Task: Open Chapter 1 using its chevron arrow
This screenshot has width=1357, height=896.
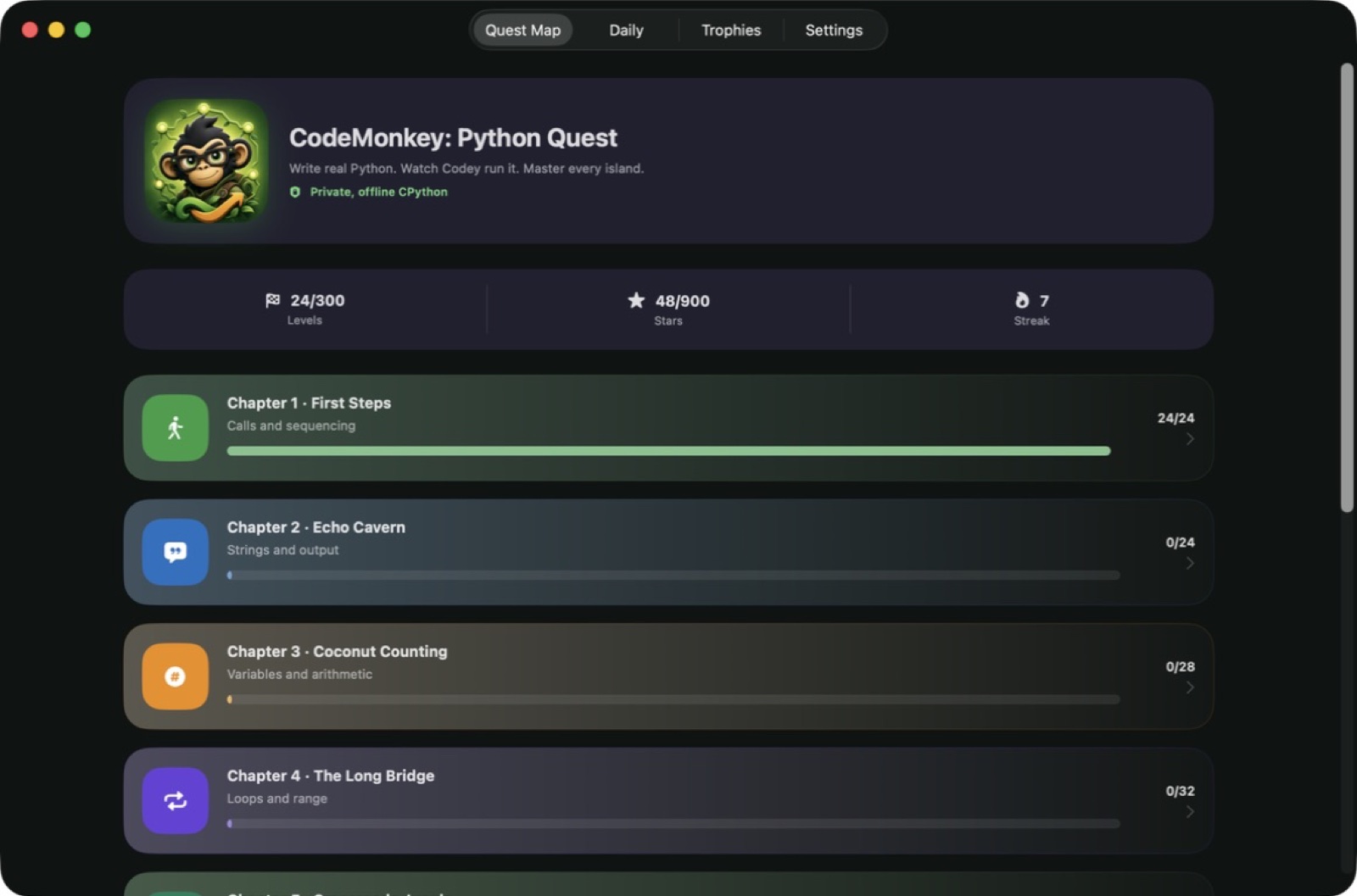Action: tap(1190, 439)
